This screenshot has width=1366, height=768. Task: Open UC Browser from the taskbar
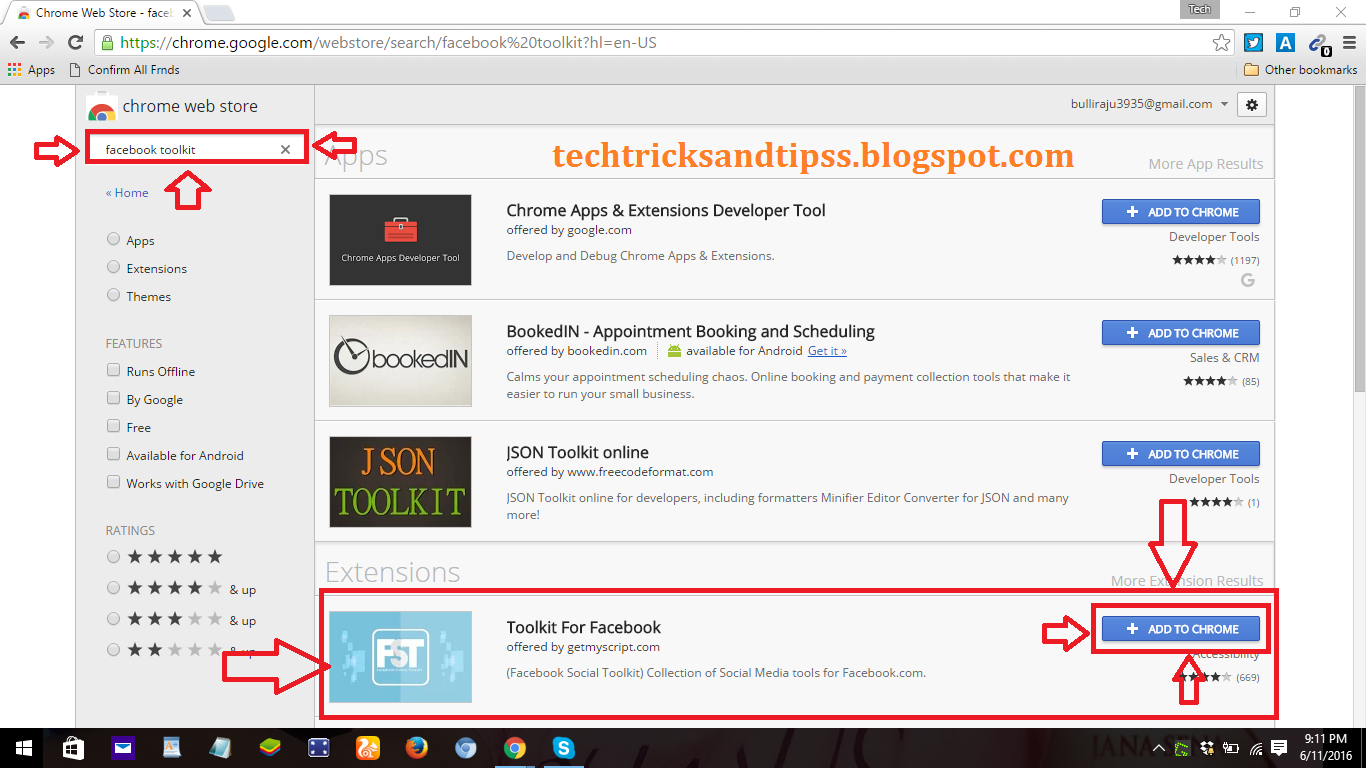(x=368, y=748)
